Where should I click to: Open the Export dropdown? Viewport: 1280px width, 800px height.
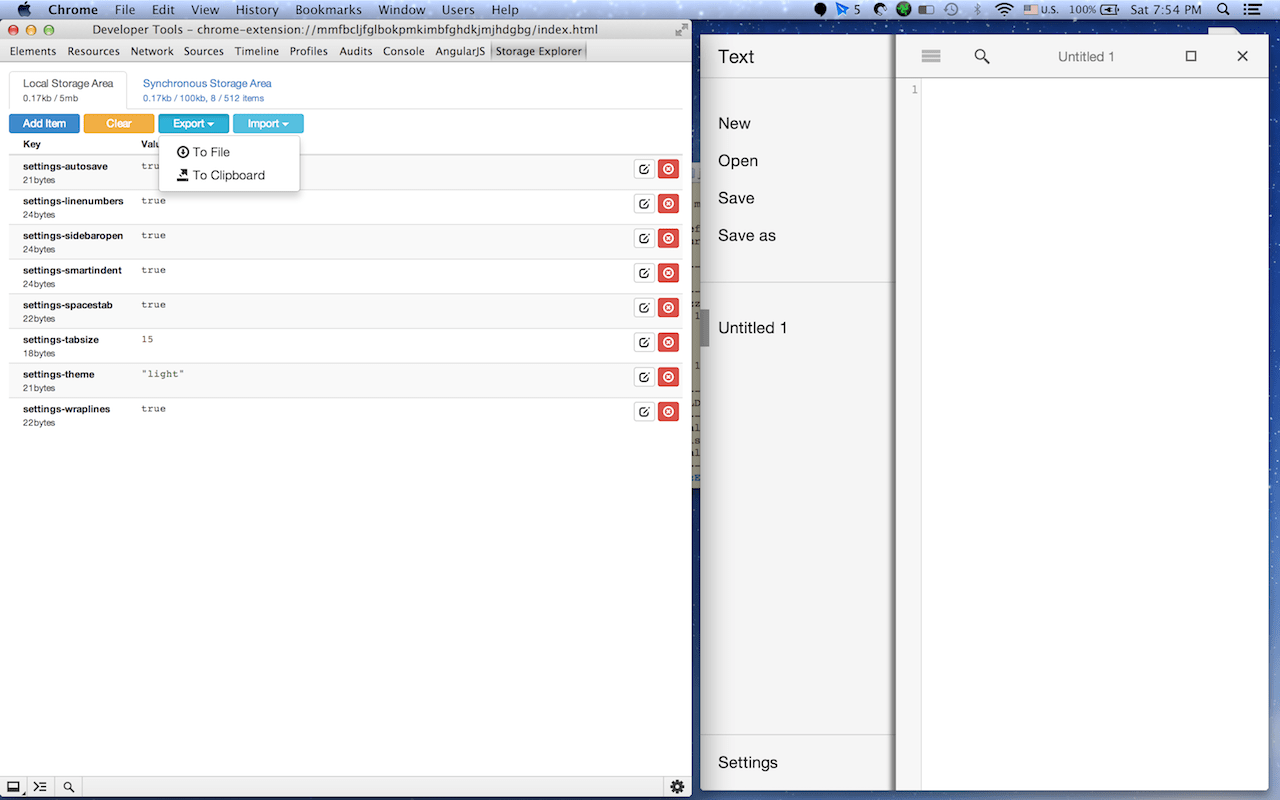tap(193, 123)
